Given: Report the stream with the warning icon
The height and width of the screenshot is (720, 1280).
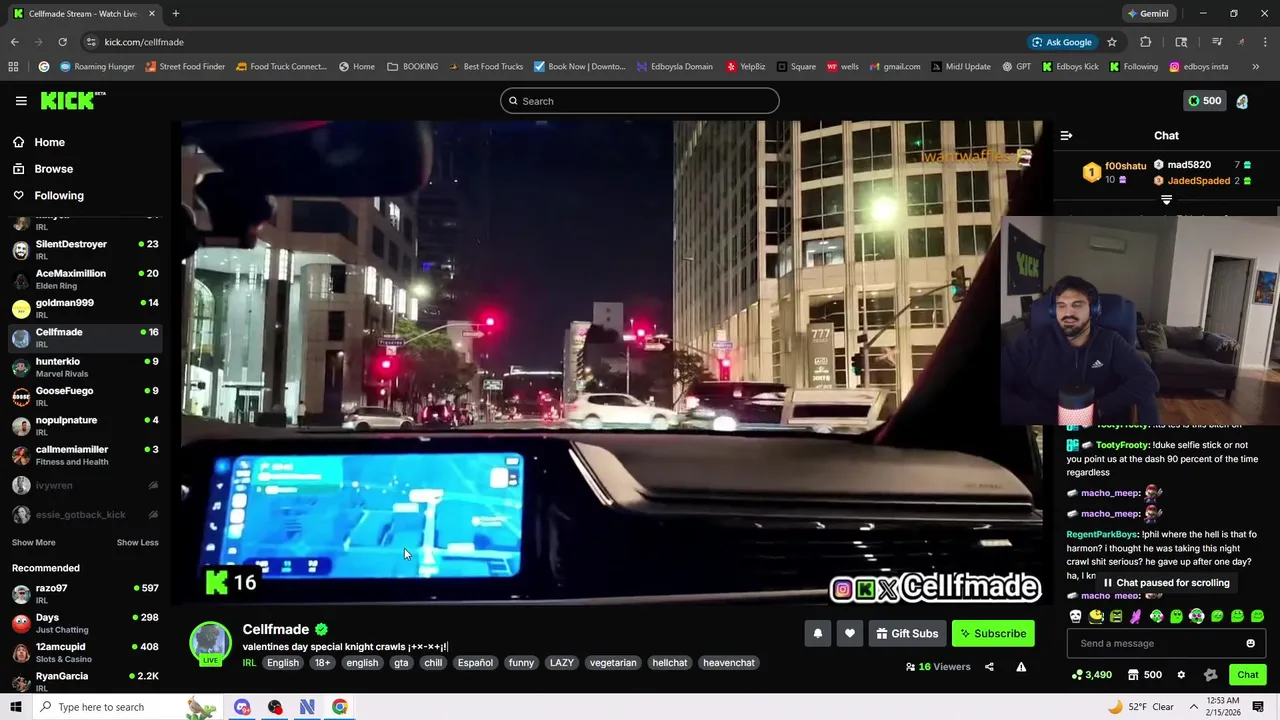Looking at the screenshot, I should coord(1021,667).
